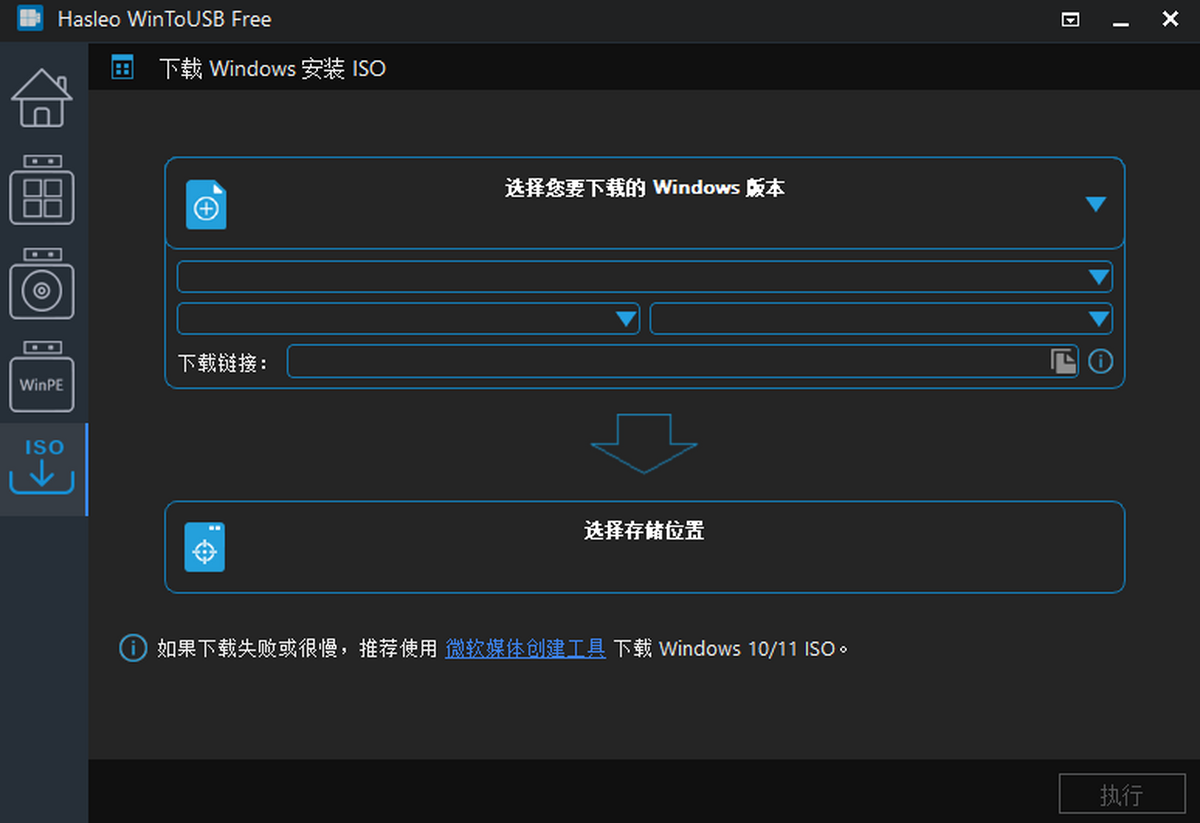Viewport: 1200px width, 823px height.
Task: Open the lower-left half-width dropdown
Action: (408, 319)
